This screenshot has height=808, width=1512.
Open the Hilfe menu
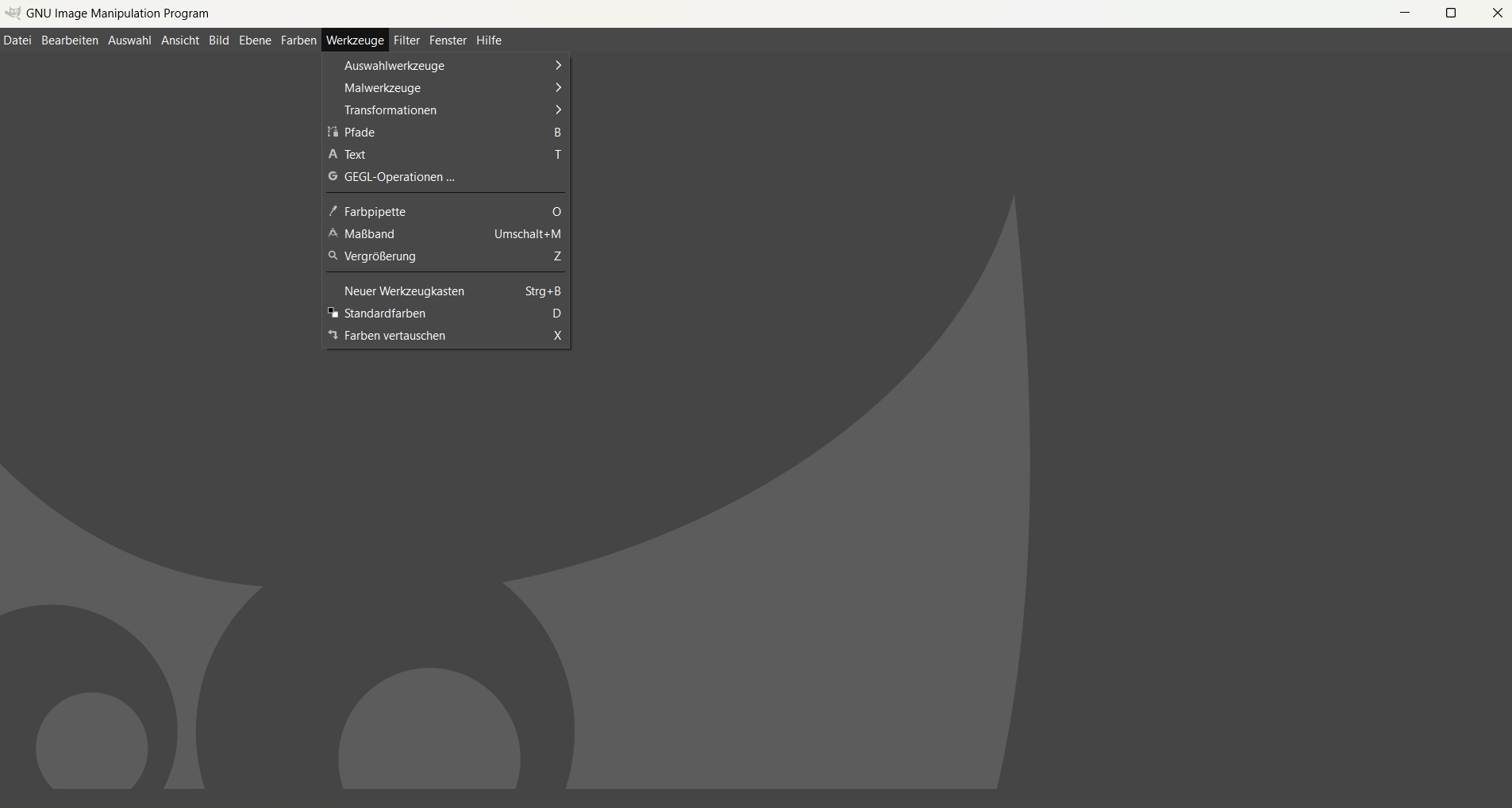489,40
